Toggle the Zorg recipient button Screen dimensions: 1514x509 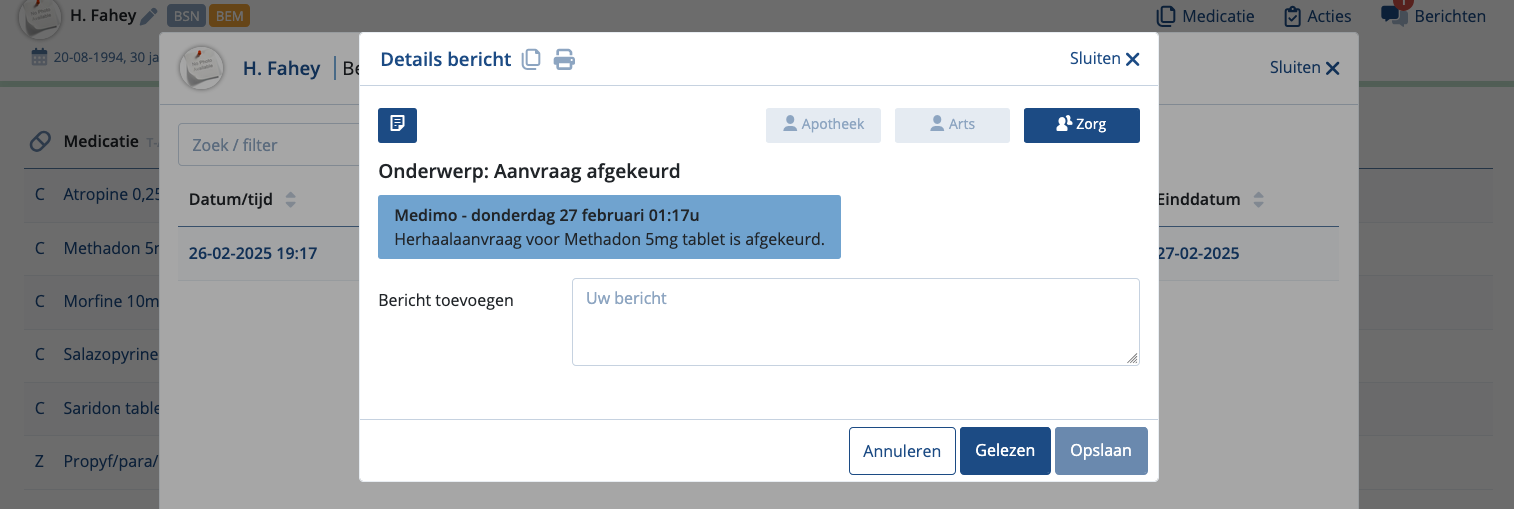tap(1081, 125)
